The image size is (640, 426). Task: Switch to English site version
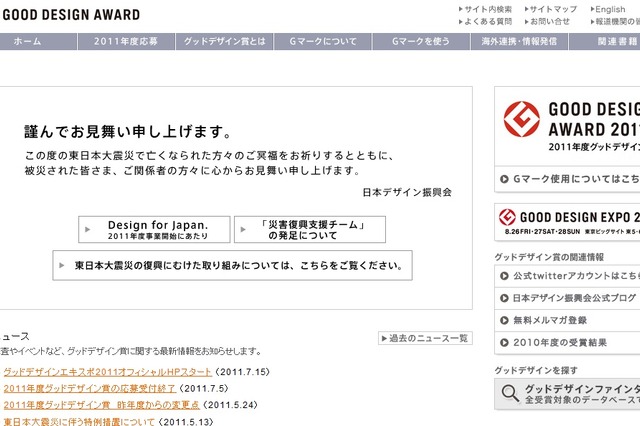pos(608,9)
